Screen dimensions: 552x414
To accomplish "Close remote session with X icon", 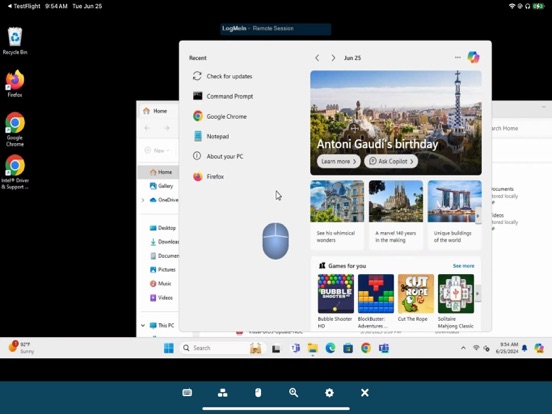I will coord(365,393).
